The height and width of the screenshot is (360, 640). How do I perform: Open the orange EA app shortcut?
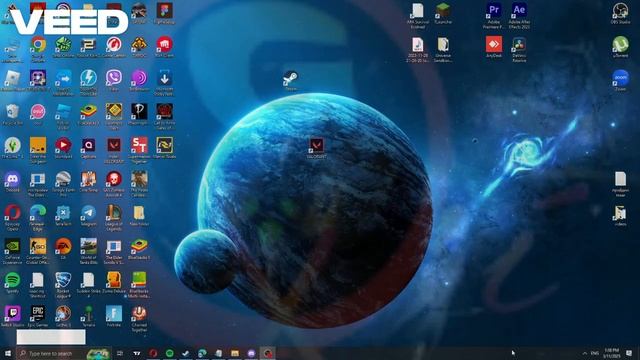63,247
